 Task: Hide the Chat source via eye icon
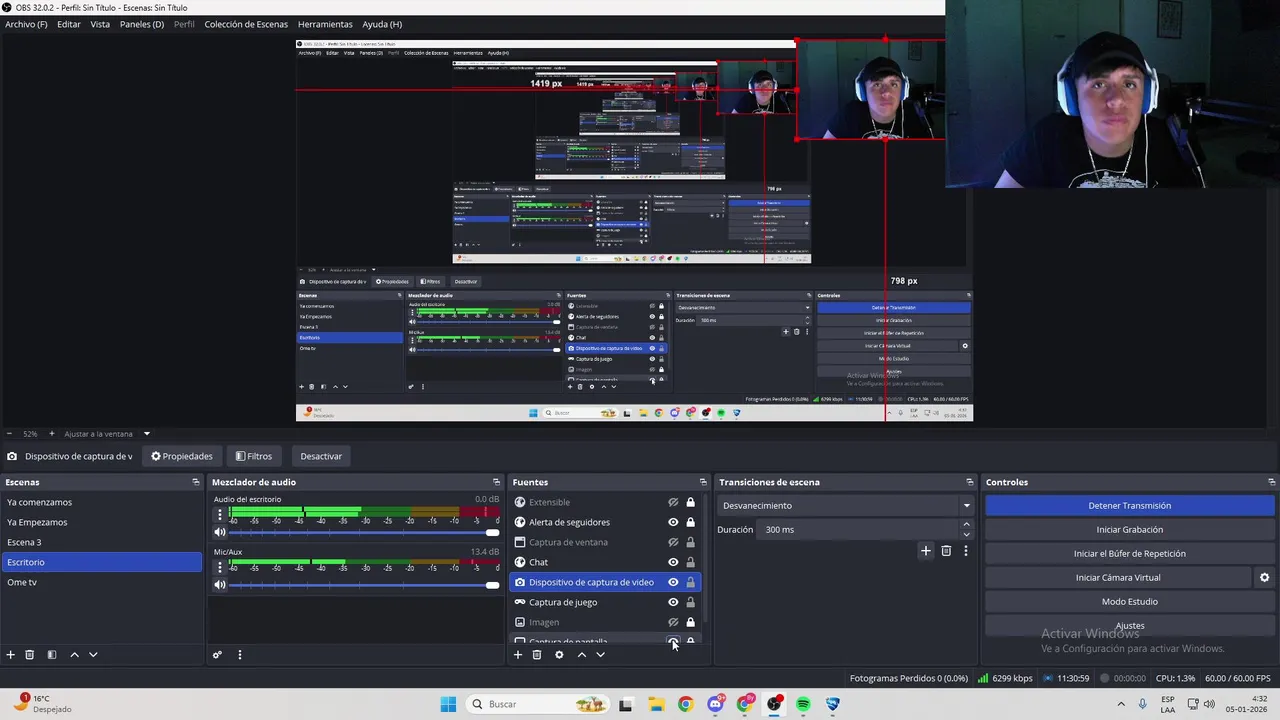[673, 562]
